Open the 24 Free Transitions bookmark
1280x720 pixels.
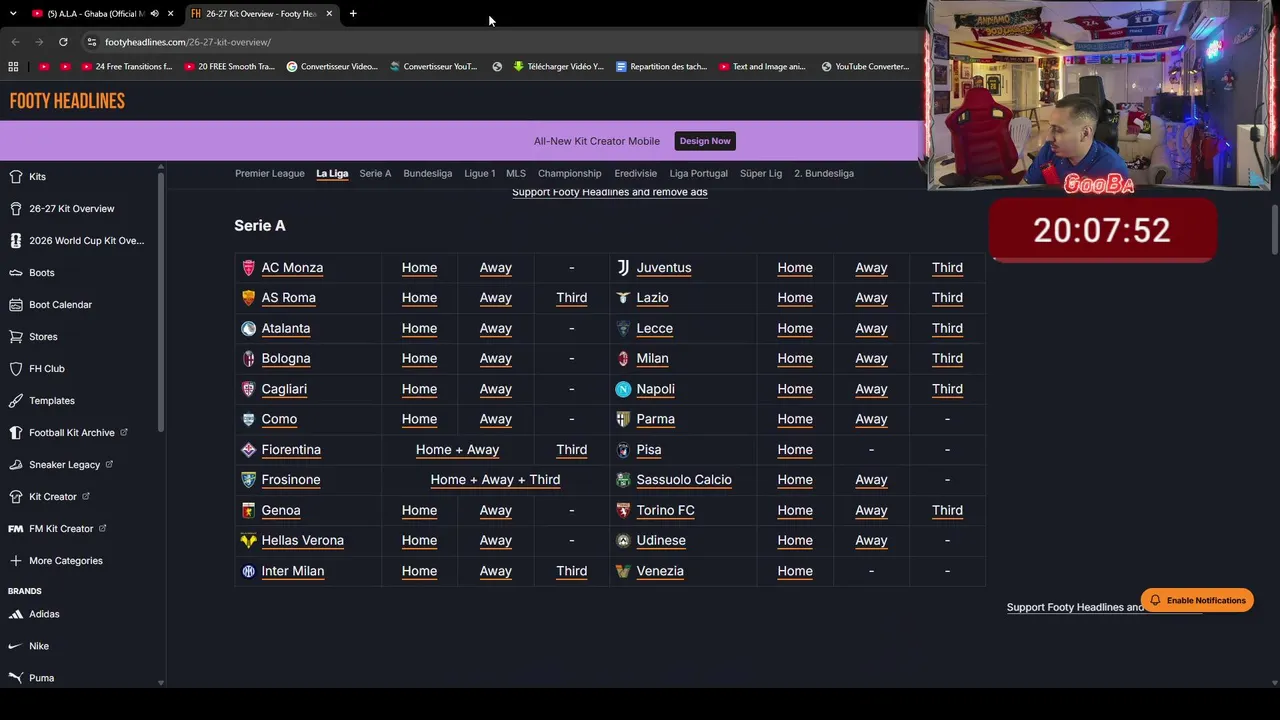(127, 67)
